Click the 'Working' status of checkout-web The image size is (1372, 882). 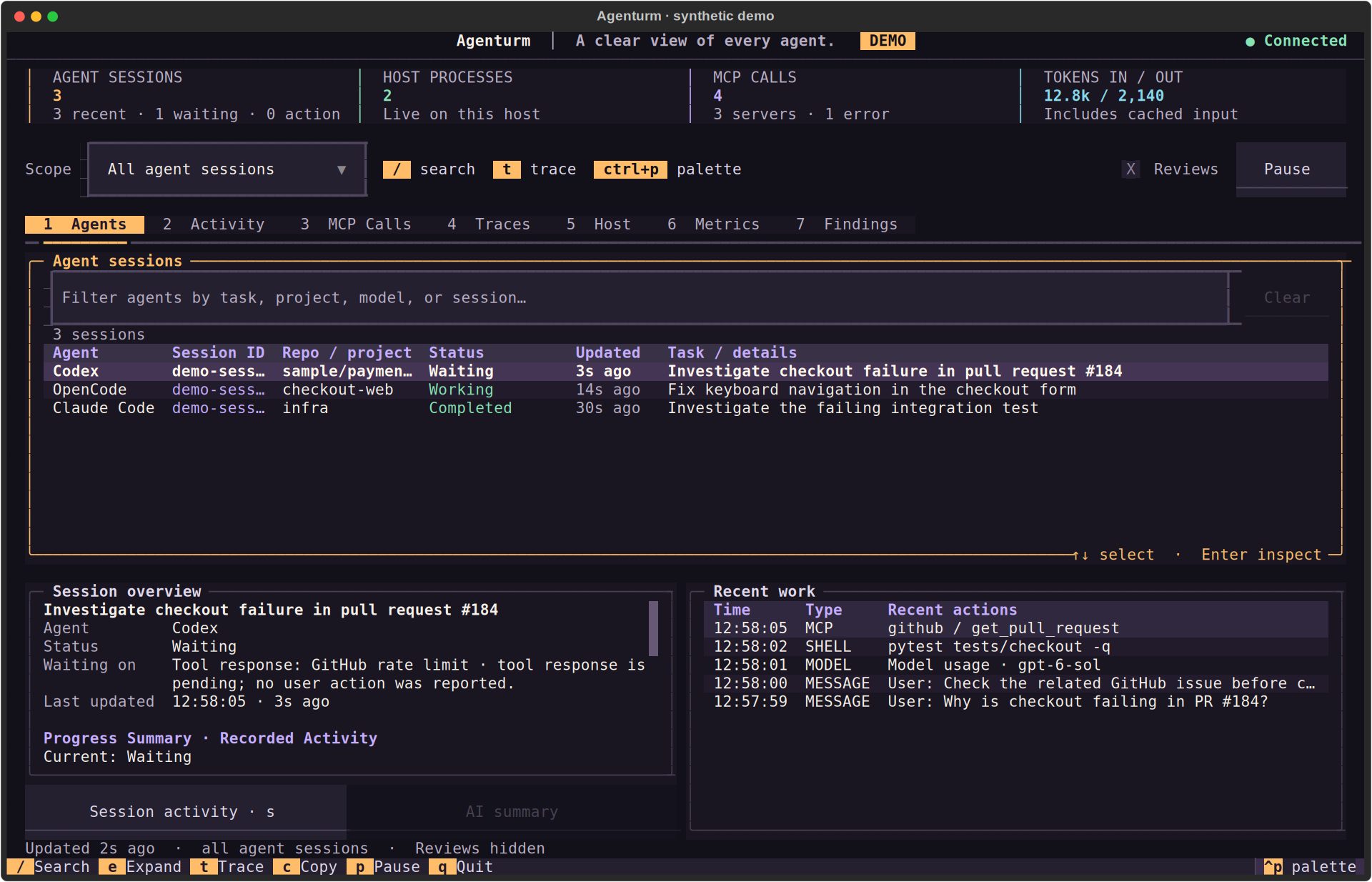pyautogui.click(x=461, y=390)
